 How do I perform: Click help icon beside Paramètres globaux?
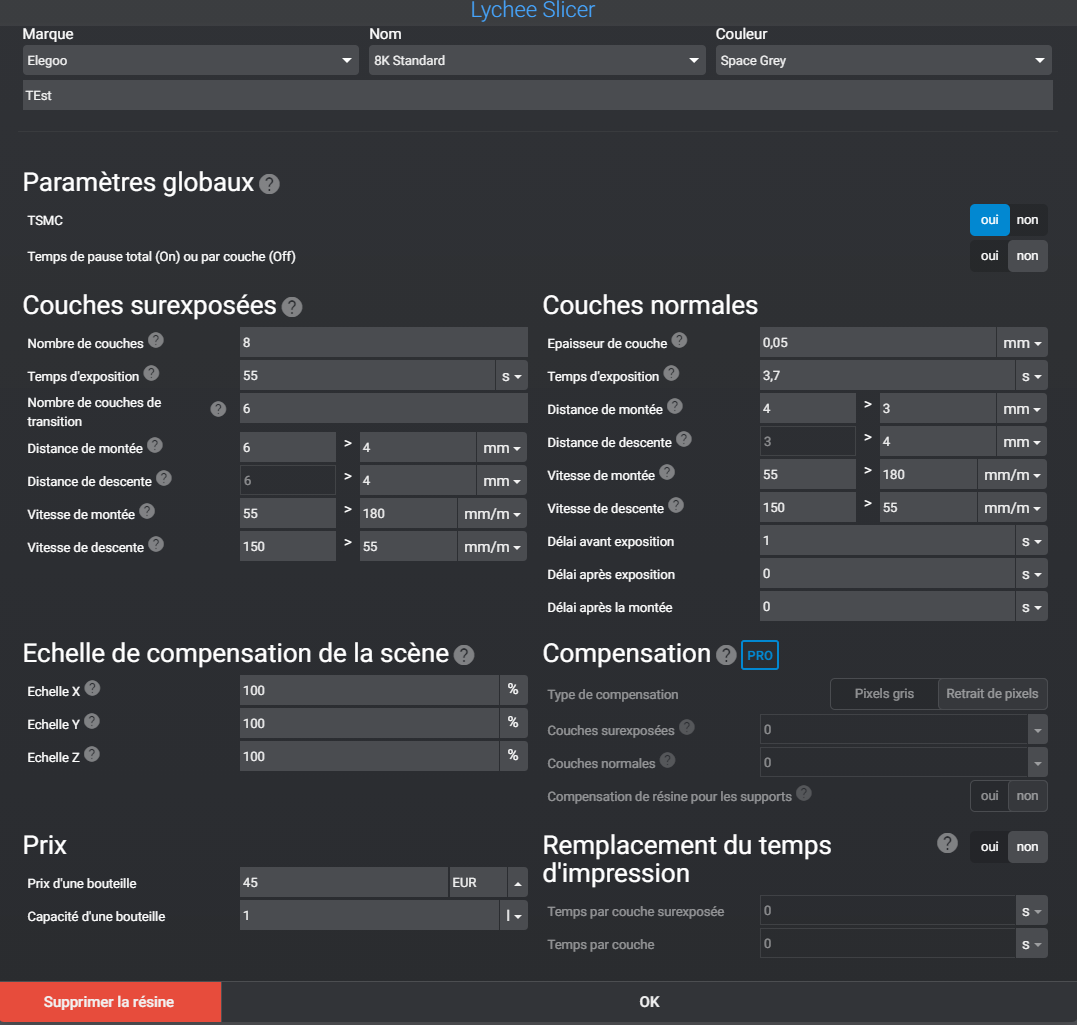click(269, 185)
